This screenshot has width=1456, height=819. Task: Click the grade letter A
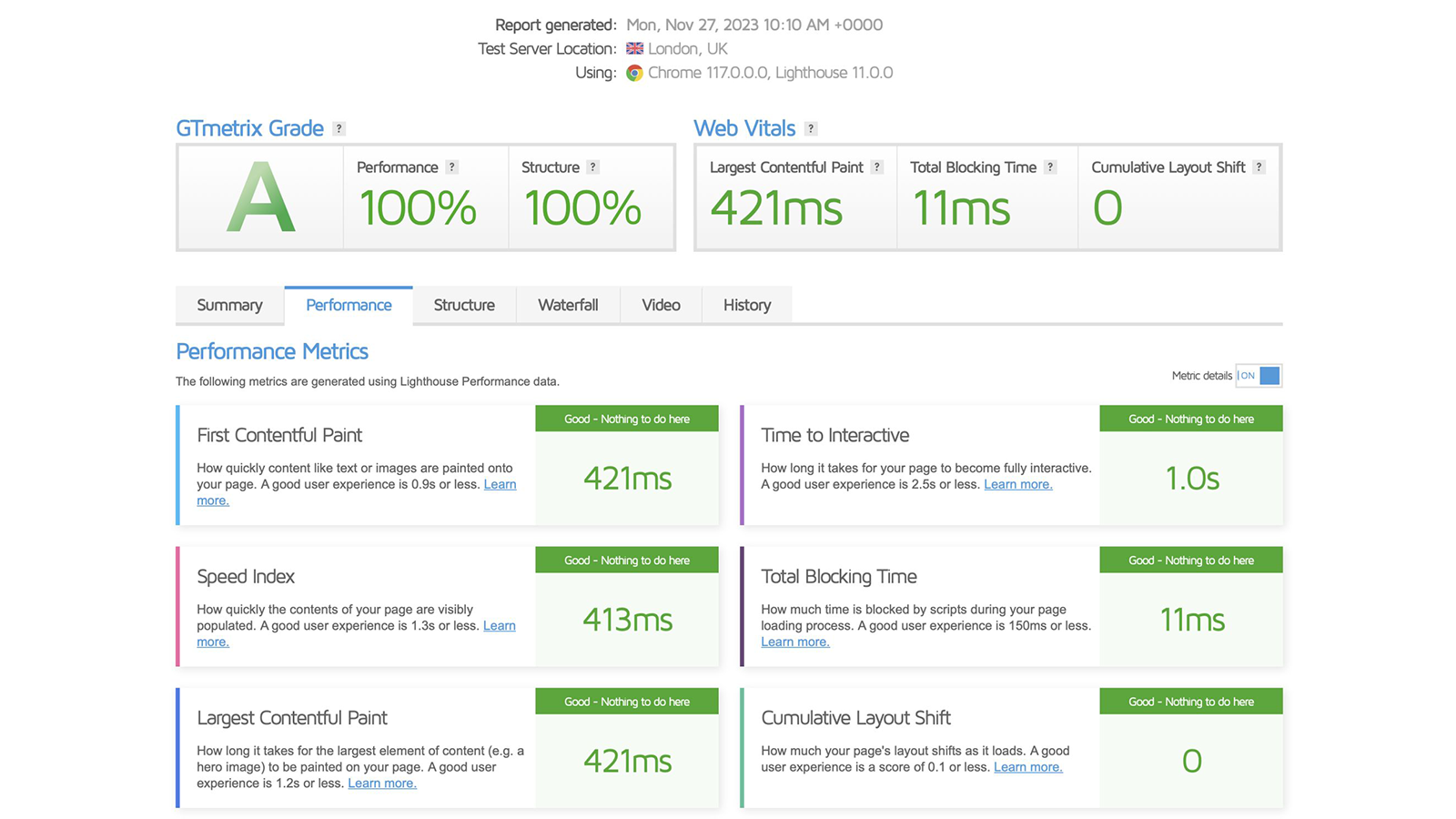pyautogui.click(x=260, y=197)
